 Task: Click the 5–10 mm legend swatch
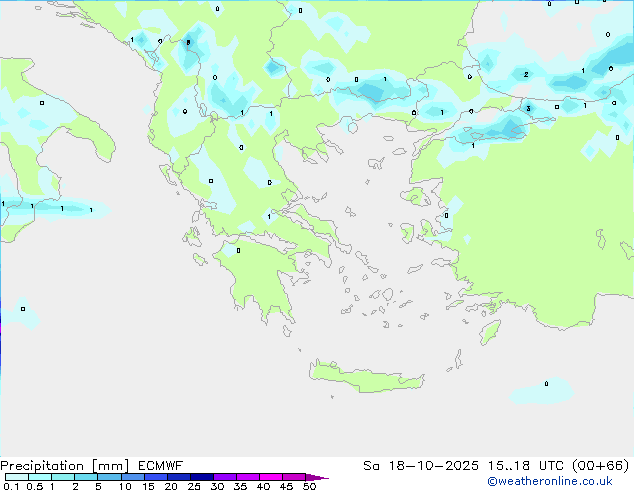(109, 477)
